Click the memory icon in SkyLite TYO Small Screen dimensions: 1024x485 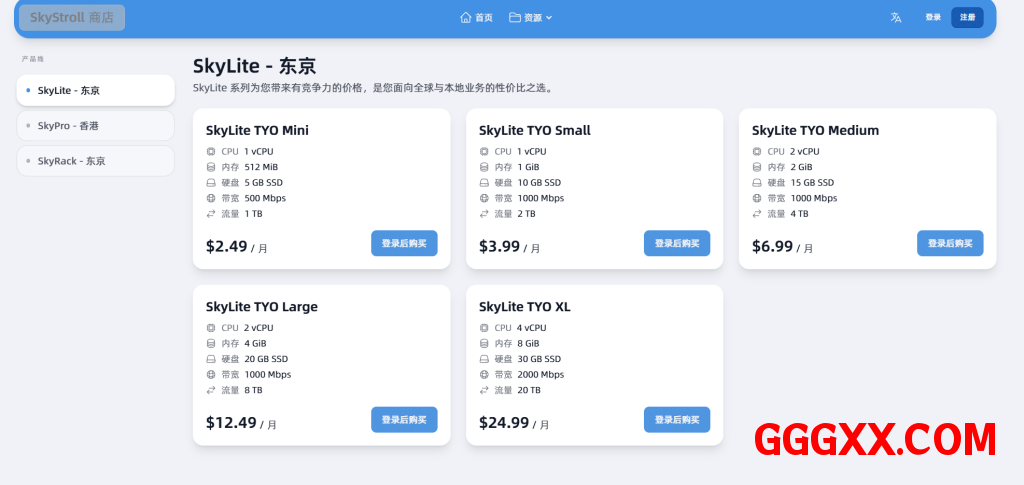[484, 167]
